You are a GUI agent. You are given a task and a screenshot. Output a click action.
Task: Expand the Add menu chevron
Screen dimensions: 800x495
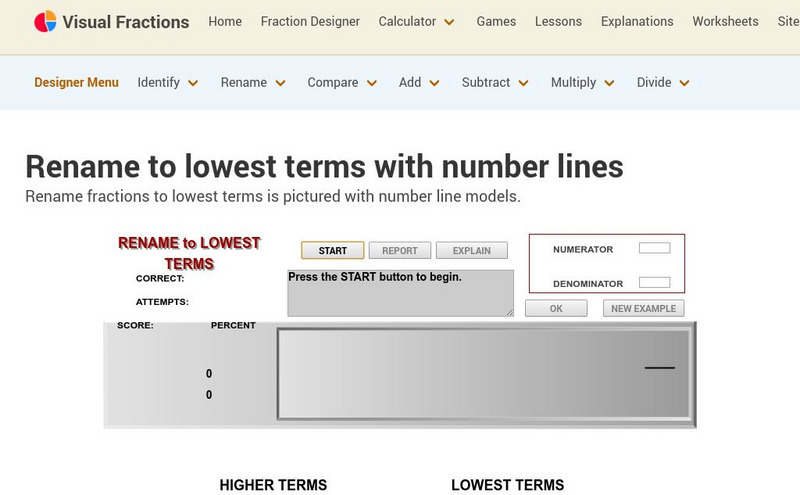point(419,83)
